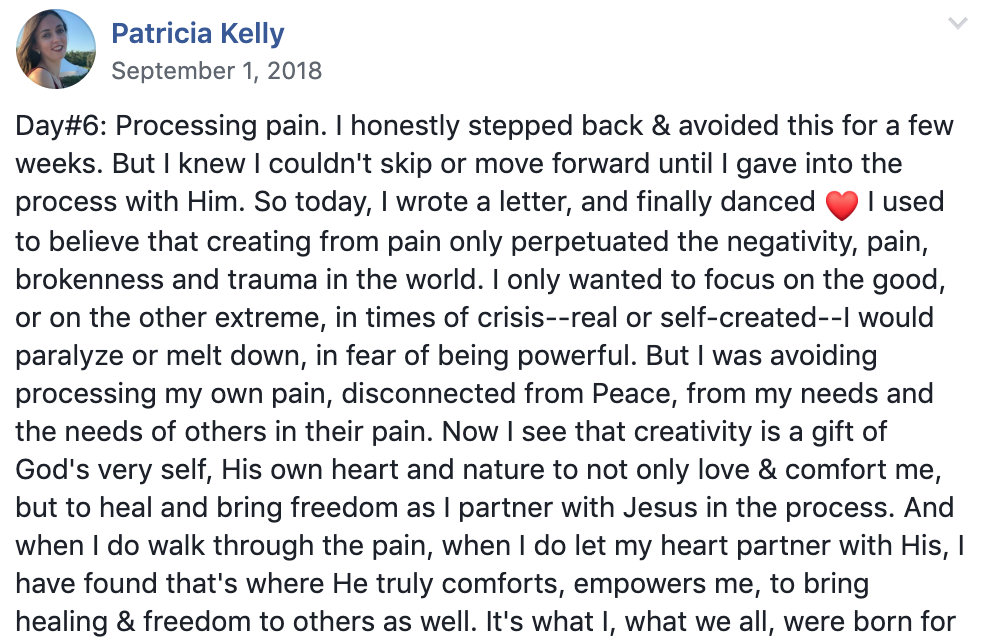This screenshot has width=986, height=638.
Task: Open the September 1, 2018 timestamp
Action: (x=216, y=71)
